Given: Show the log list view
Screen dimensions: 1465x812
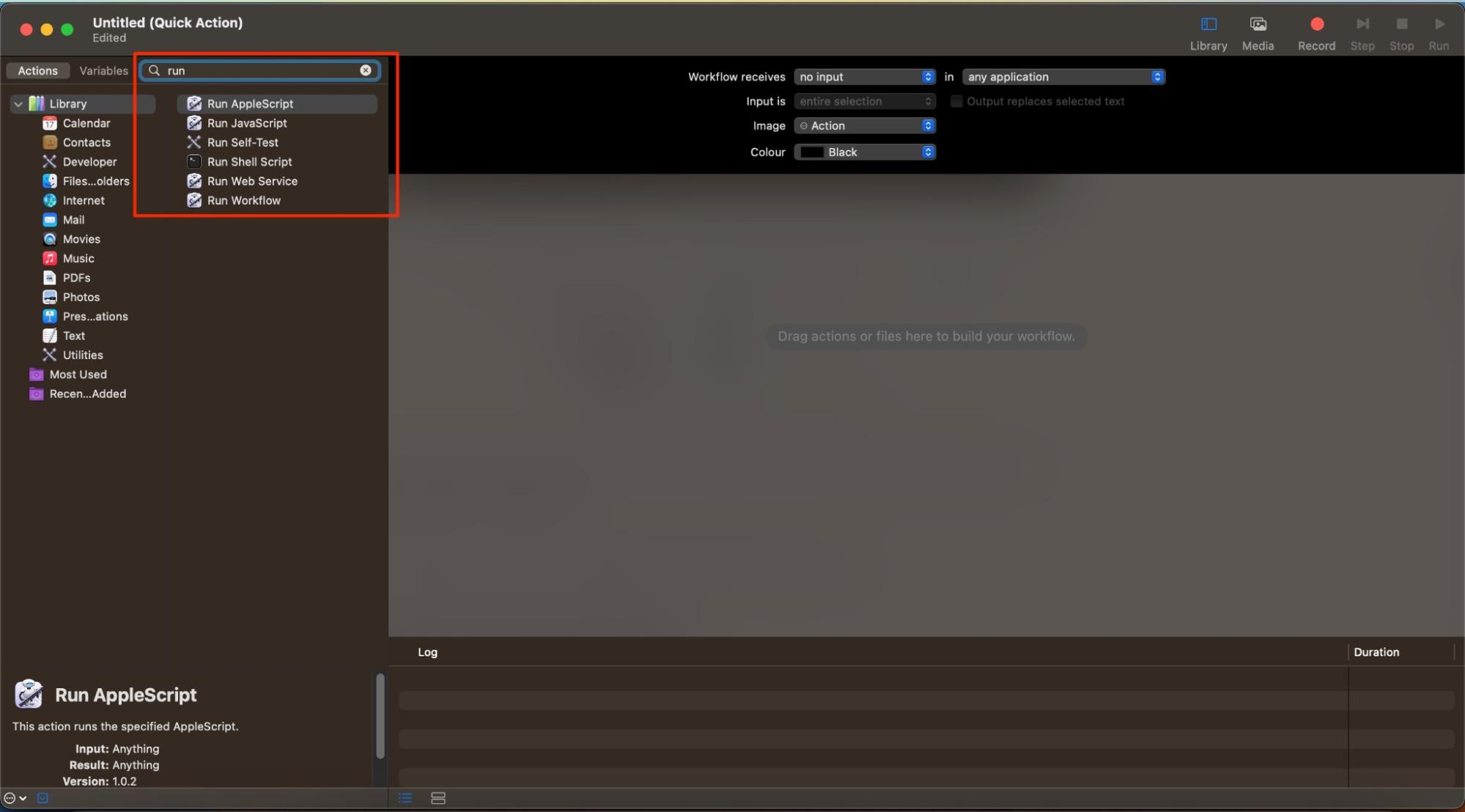Looking at the screenshot, I should (405, 798).
